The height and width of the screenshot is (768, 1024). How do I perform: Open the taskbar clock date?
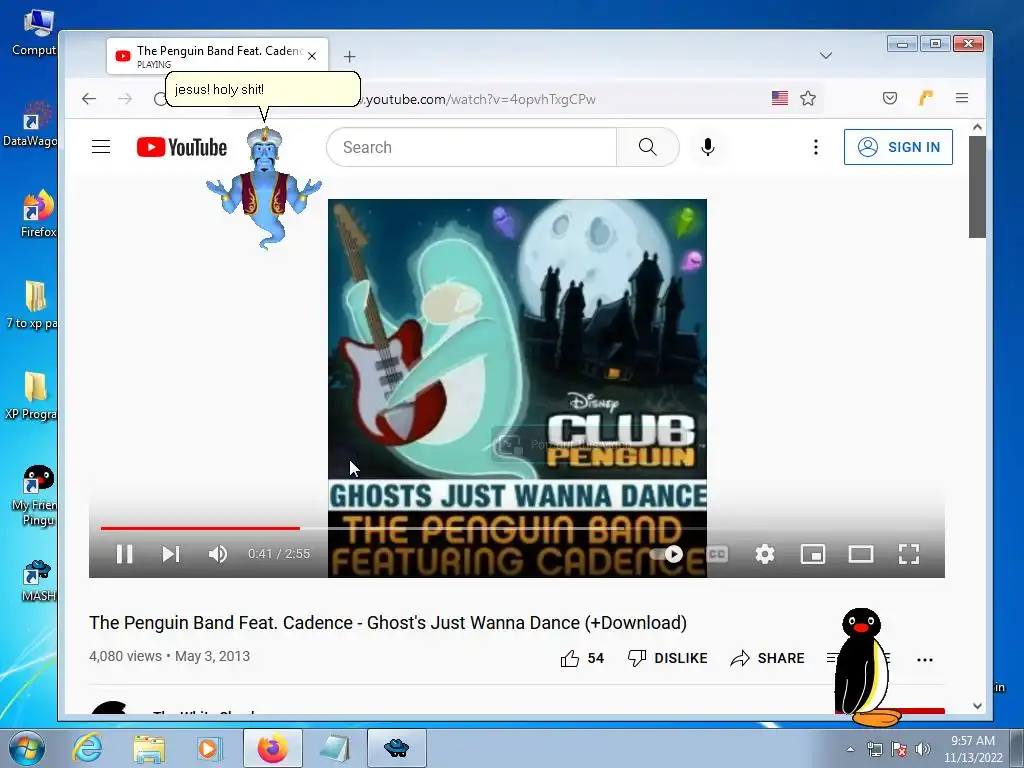tap(972, 749)
